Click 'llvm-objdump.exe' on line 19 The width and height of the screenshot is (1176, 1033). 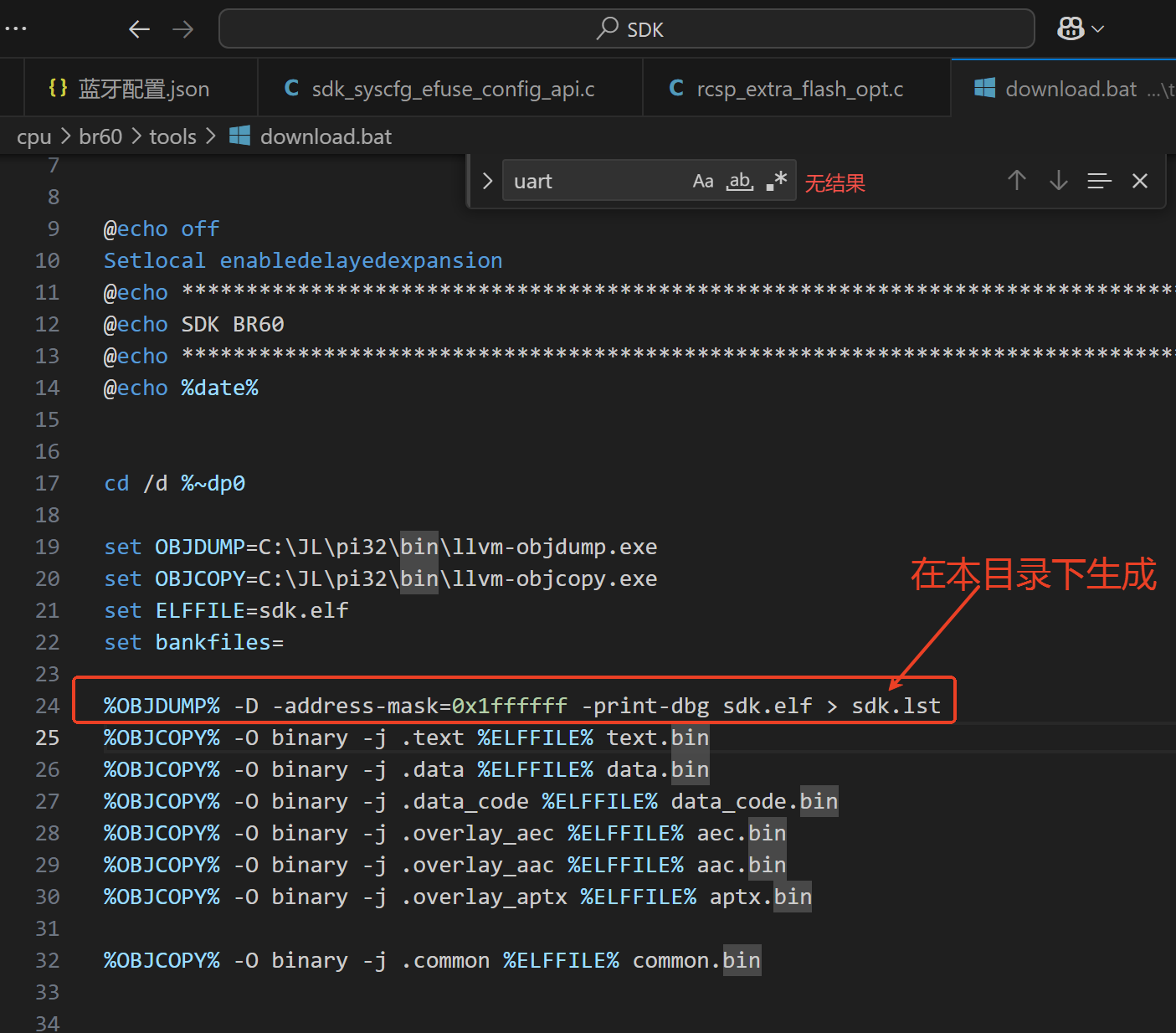point(555,547)
